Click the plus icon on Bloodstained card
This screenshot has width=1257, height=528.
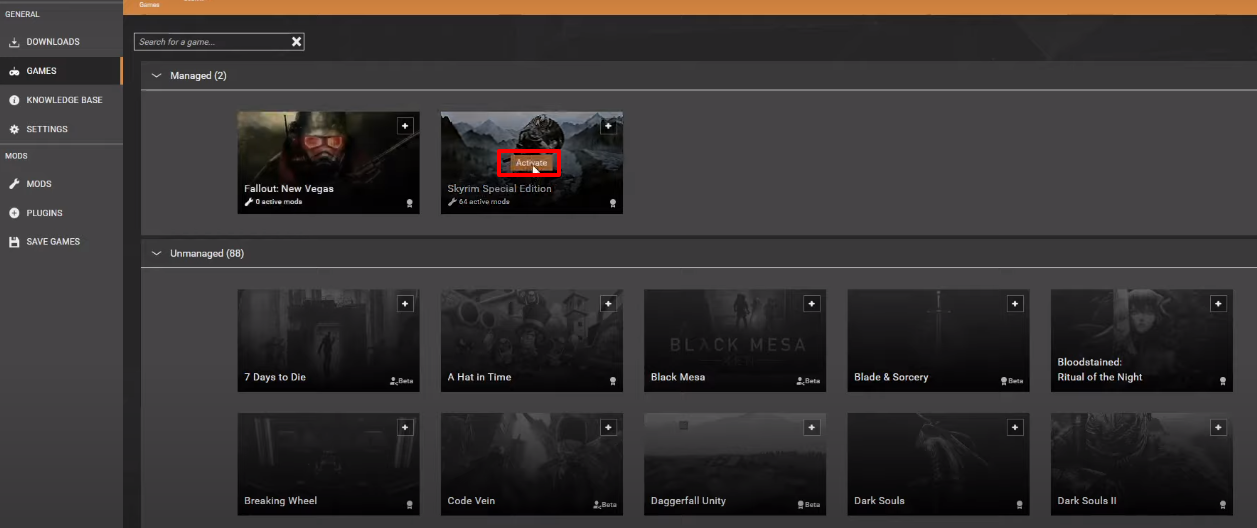[1218, 303]
